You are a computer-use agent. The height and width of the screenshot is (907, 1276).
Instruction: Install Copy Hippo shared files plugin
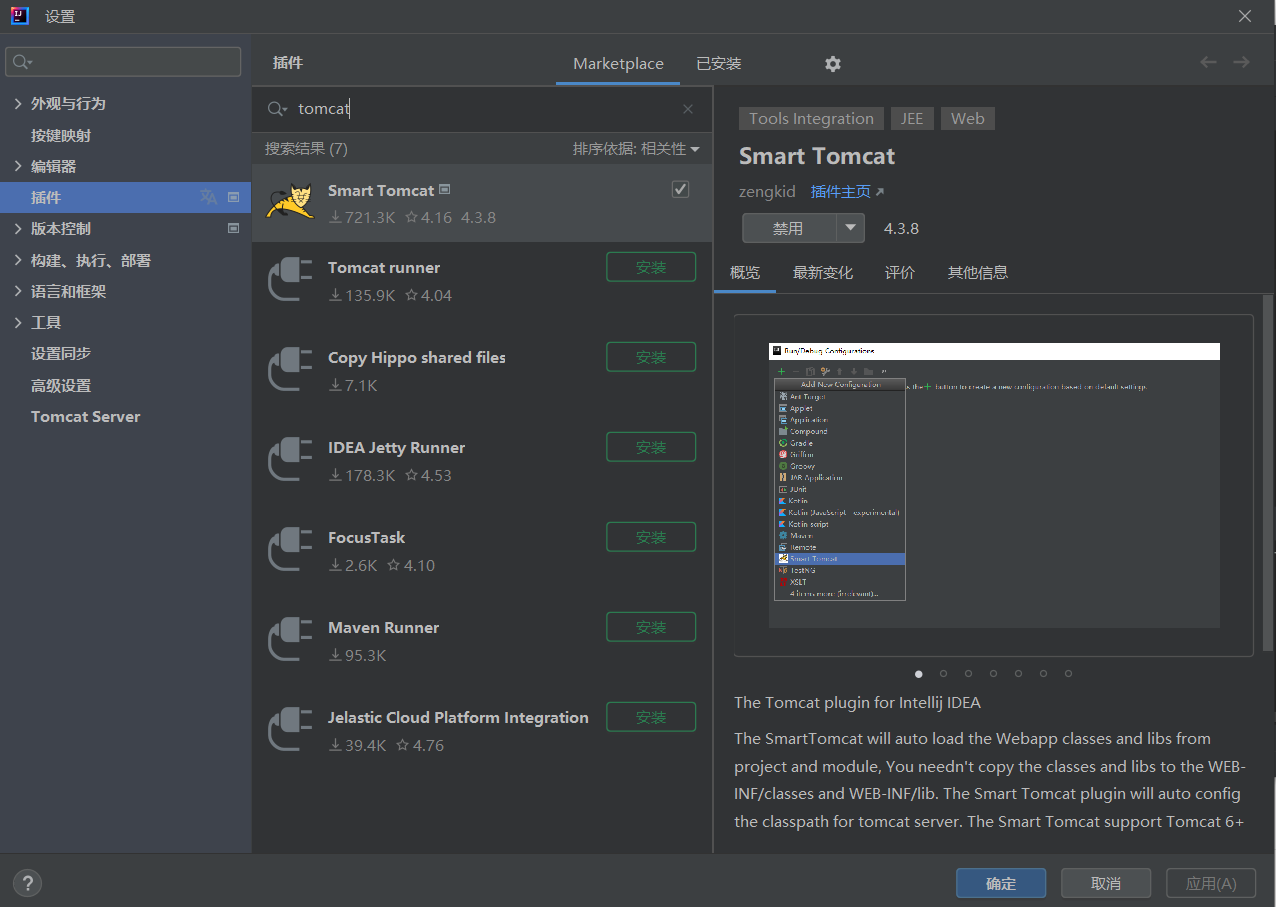(651, 357)
